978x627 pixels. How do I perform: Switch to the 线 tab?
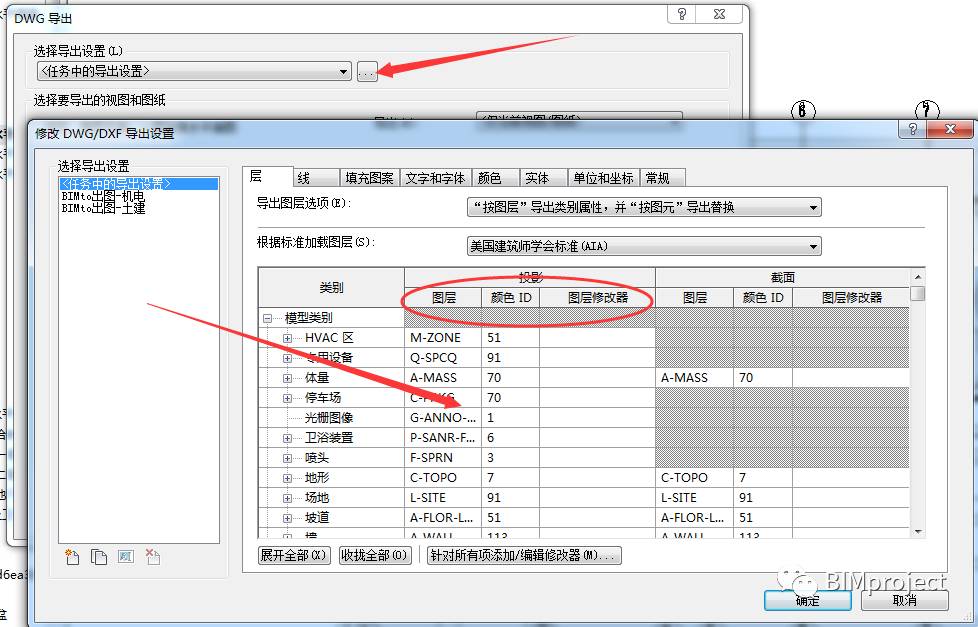[316, 178]
